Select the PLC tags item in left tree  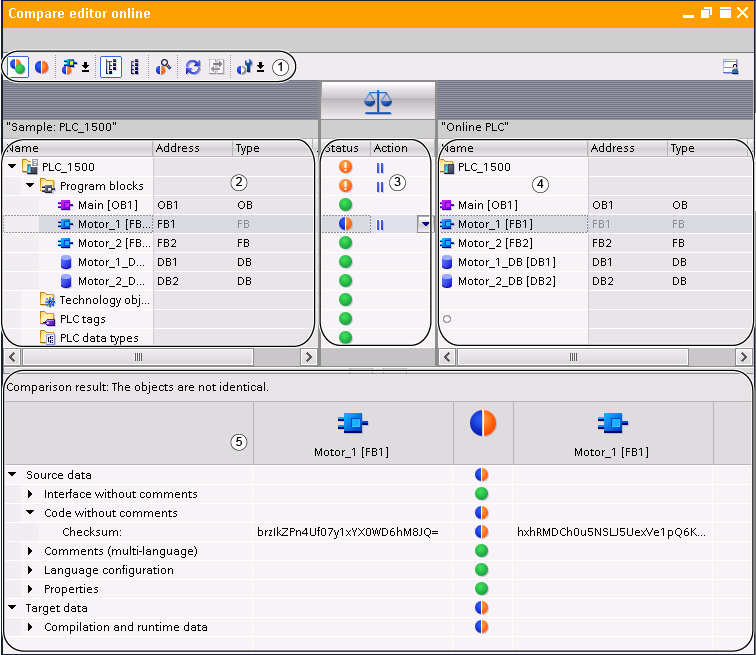pos(82,319)
